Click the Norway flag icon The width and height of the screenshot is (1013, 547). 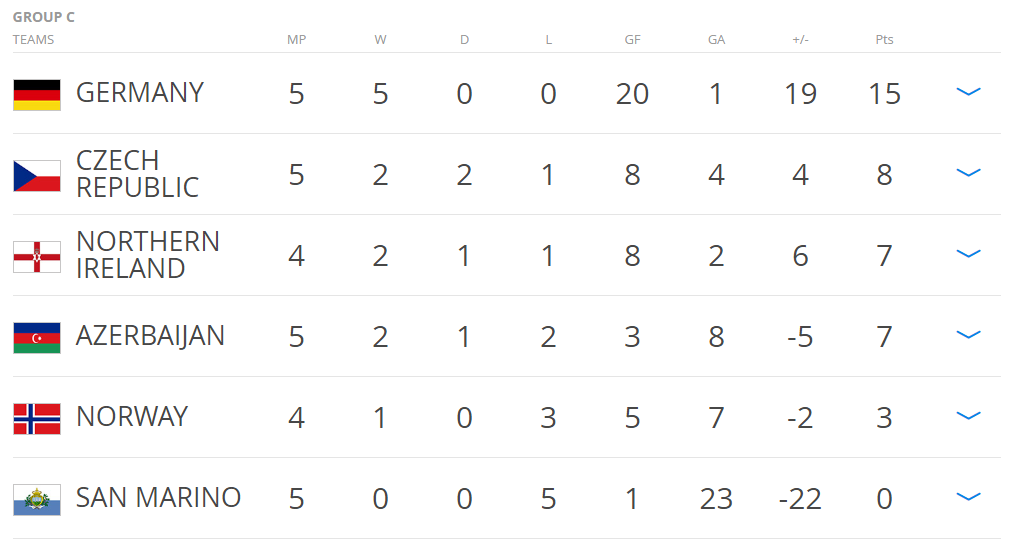(x=37, y=418)
